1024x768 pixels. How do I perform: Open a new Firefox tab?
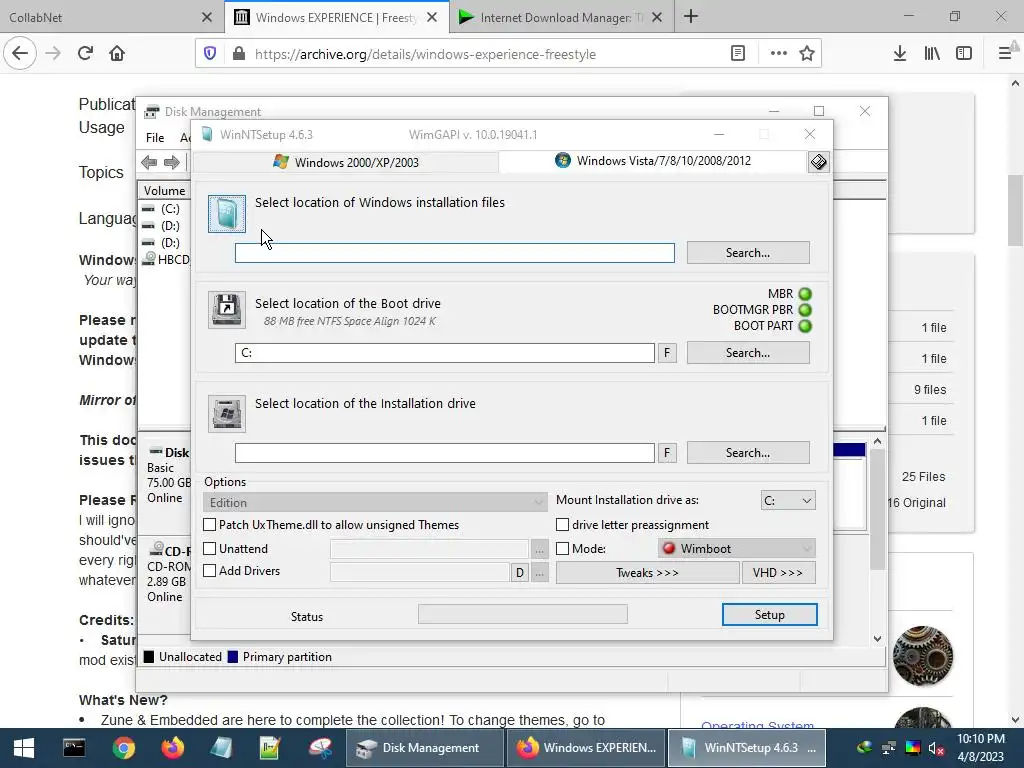[x=691, y=17]
